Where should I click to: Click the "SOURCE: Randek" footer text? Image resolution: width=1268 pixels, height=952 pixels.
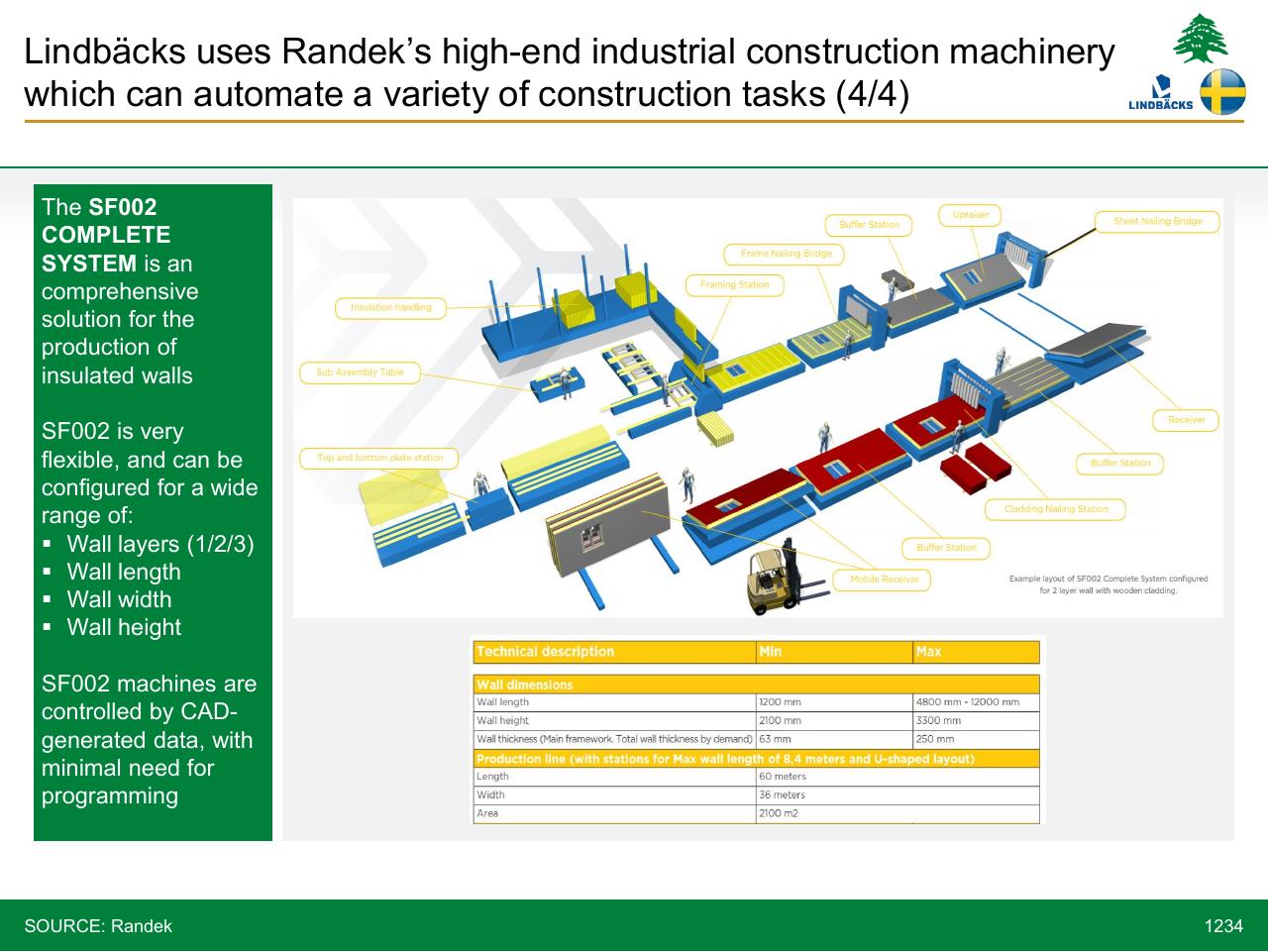click(98, 926)
